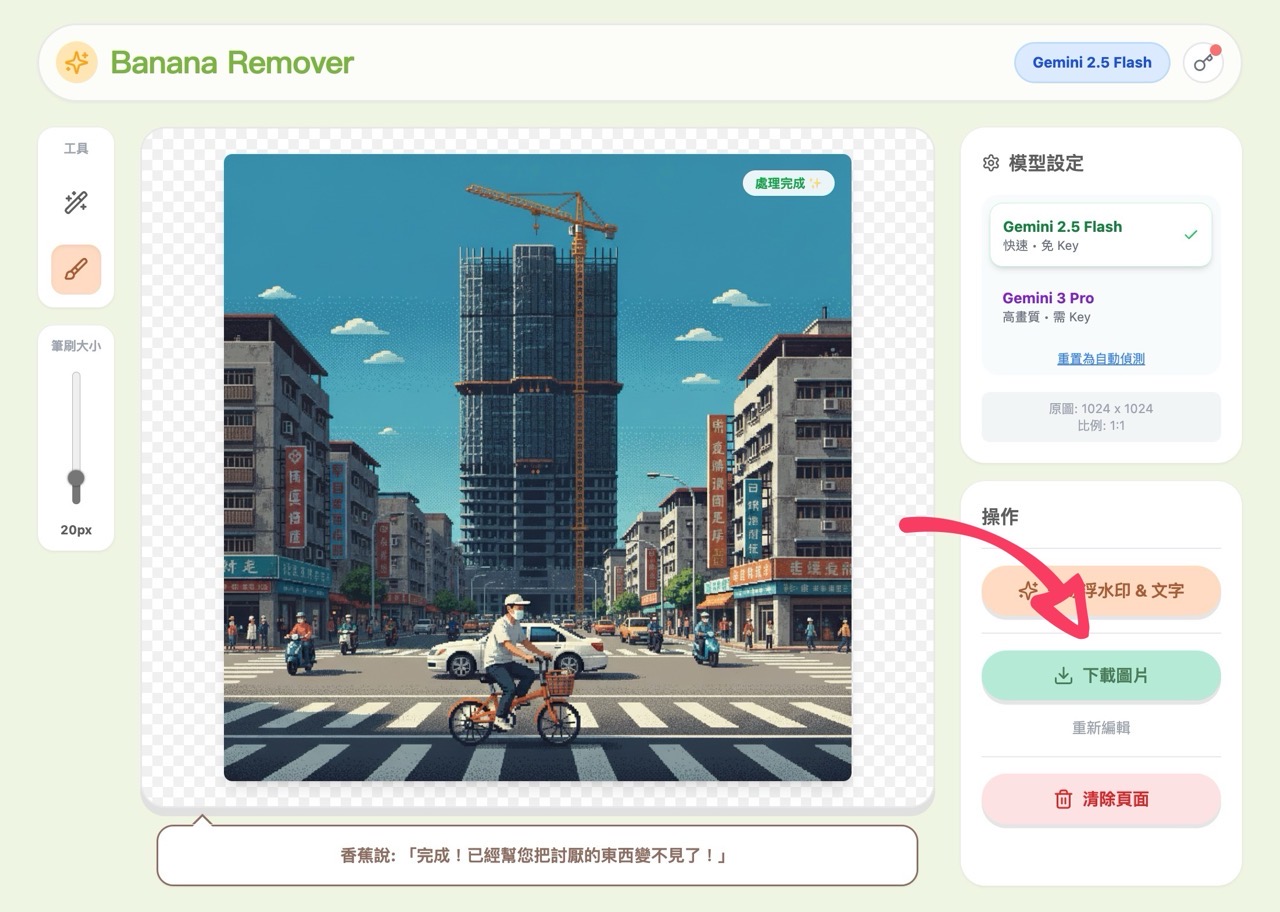The width and height of the screenshot is (1280, 912).
Task: Open the API key settings icon
Action: click(x=1203, y=63)
